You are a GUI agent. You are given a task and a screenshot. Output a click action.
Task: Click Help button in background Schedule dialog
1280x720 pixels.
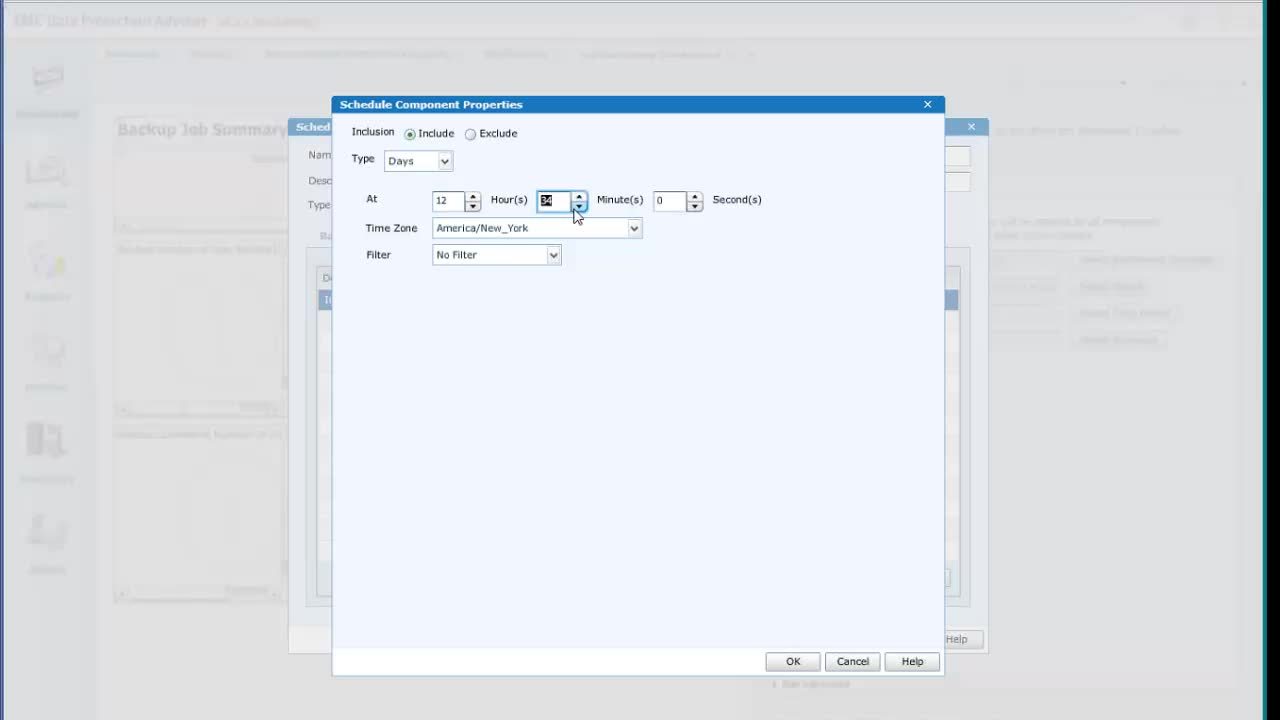pyautogui.click(x=963, y=639)
